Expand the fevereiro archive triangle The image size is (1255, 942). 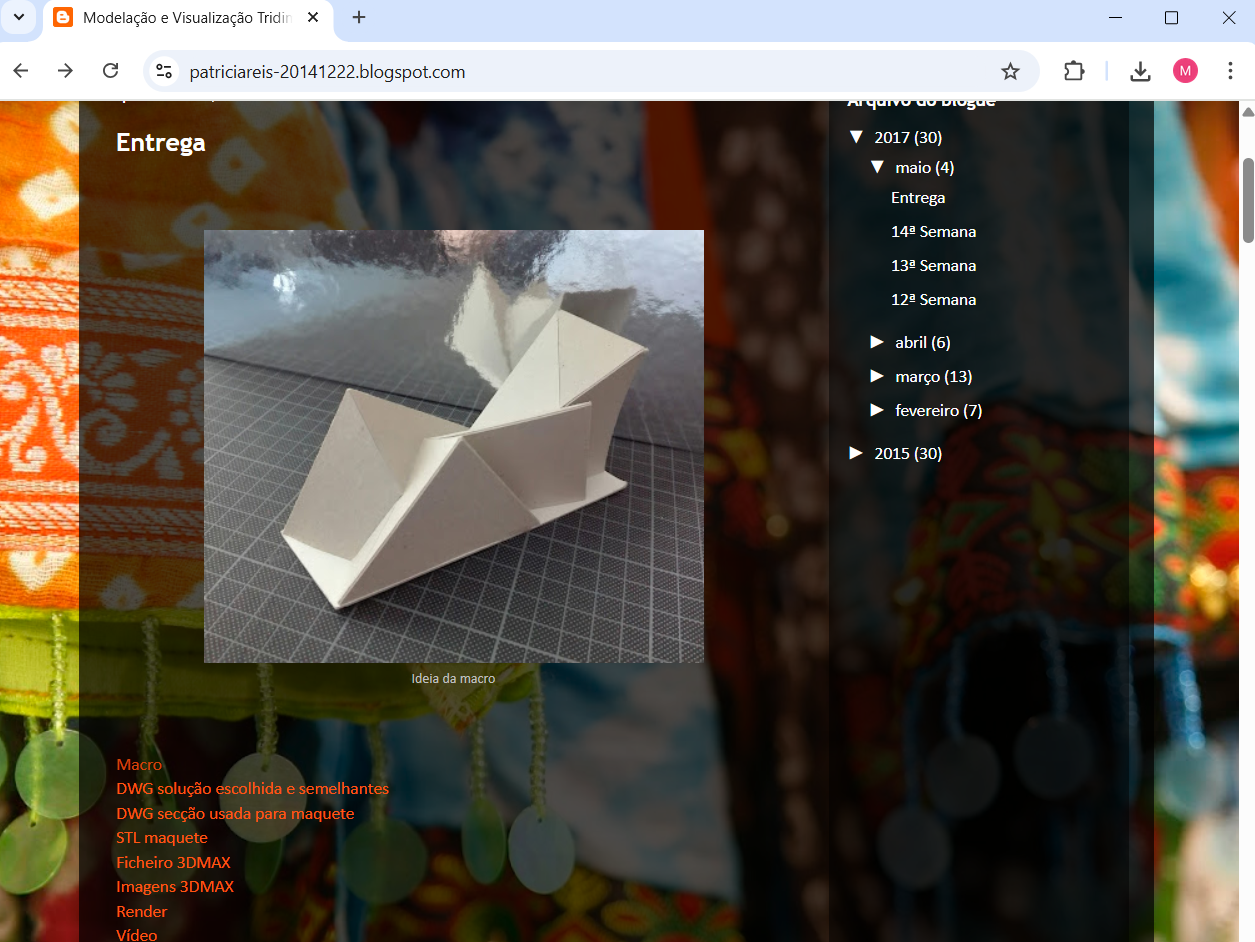[877, 410]
